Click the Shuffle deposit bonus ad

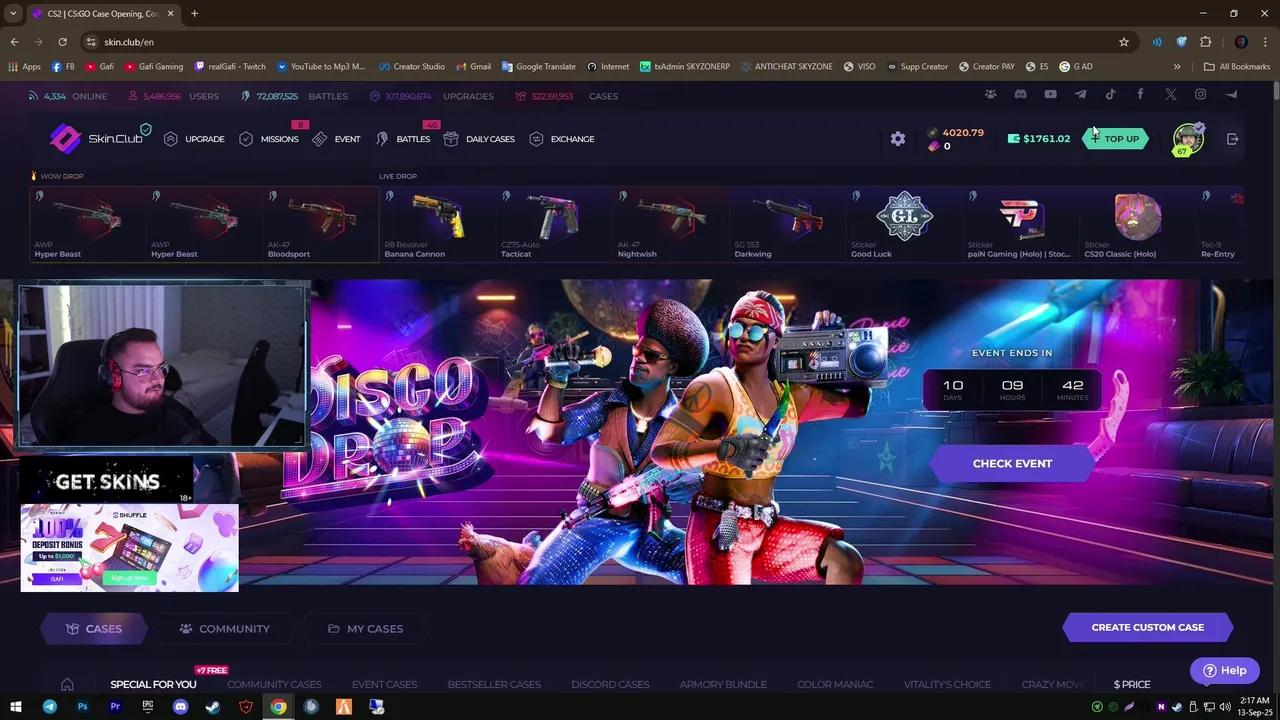(x=129, y=548)
